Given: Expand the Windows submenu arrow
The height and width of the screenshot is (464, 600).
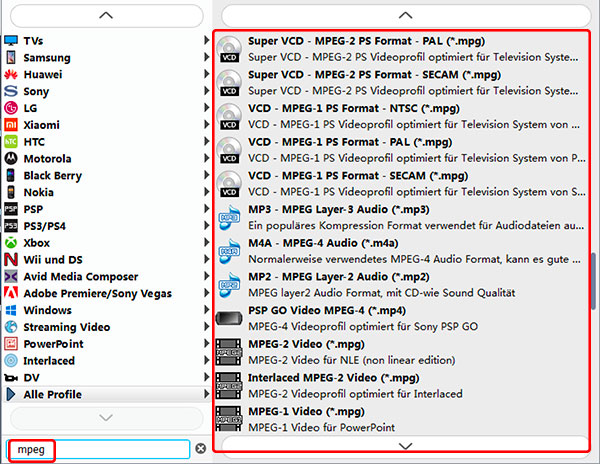Looking at the screenshot, I should coord(206,309).
